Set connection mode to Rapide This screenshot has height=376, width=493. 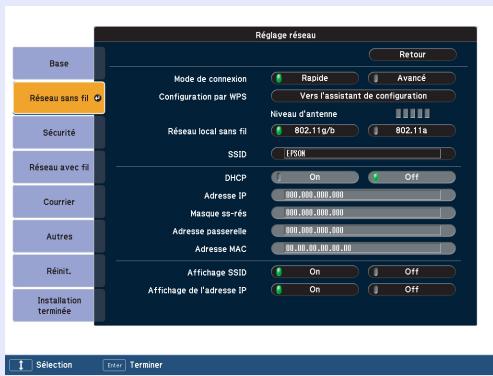315,78
